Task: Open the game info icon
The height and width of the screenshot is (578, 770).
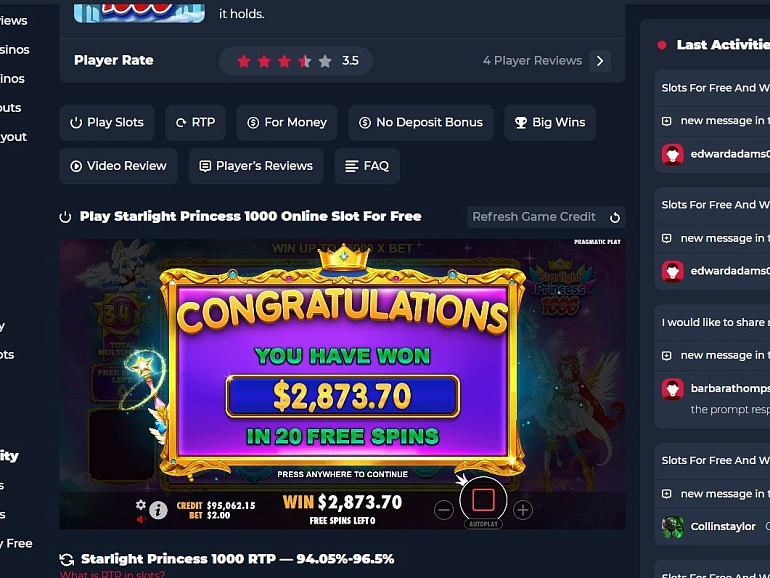Action: [158, 511]
